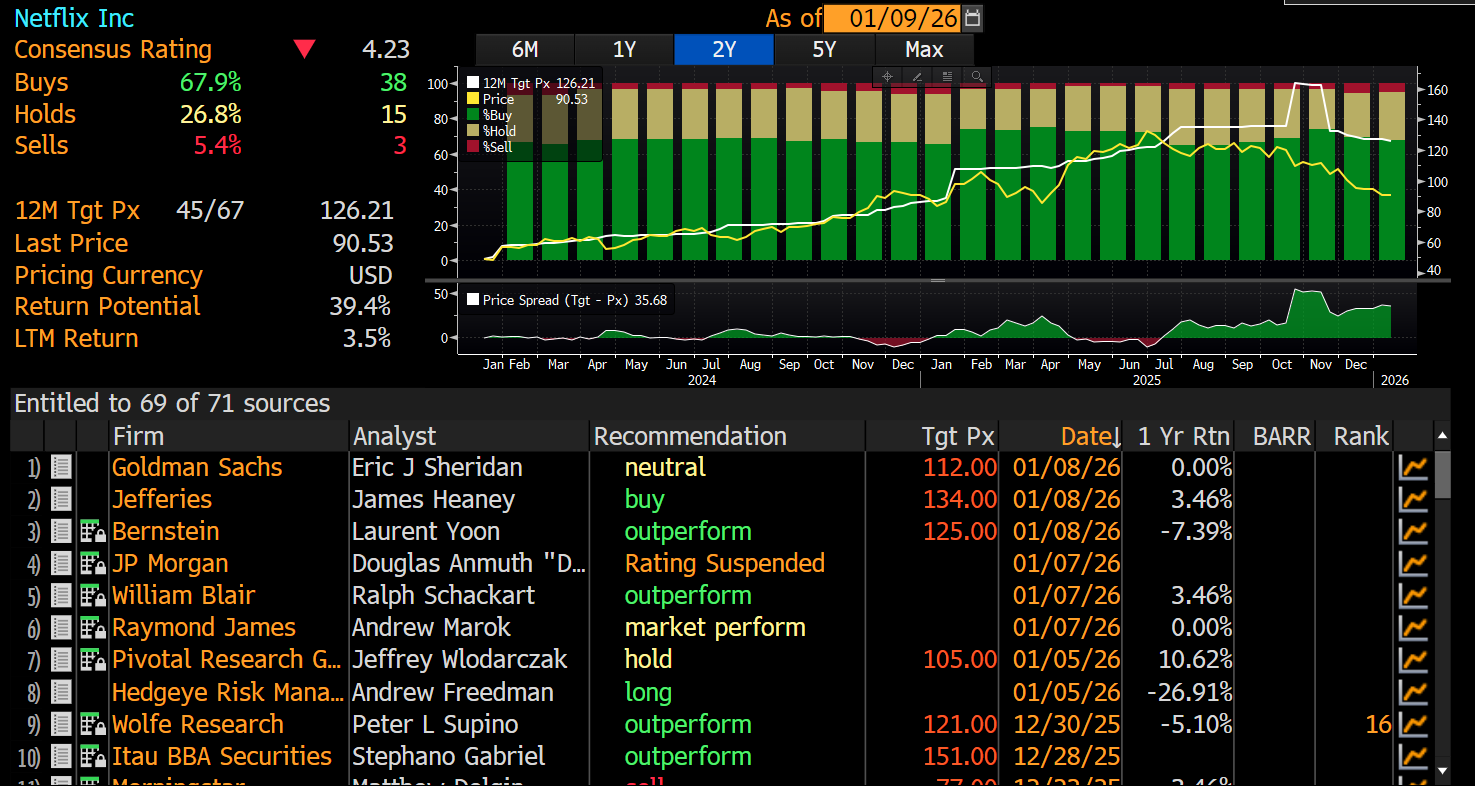Sort by the Tgt Px column header
Image resolution: width=1475 pixels, height=786 pixels.
click(x=957, y=436)
